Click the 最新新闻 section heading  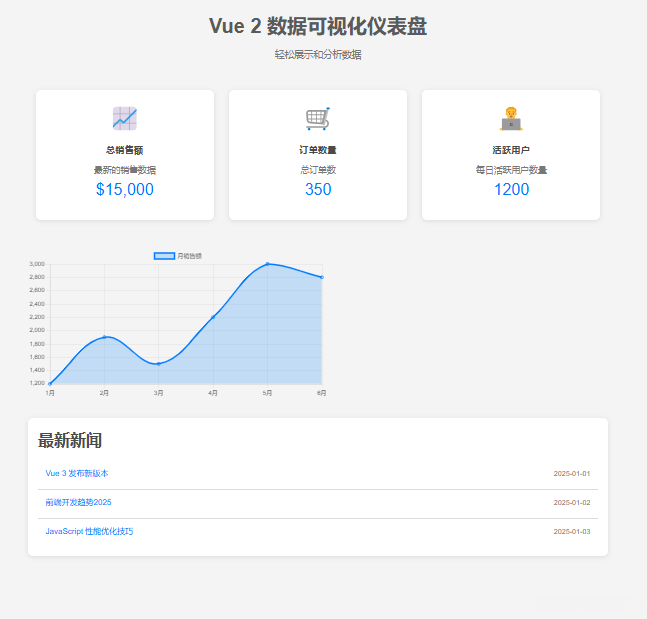pos(70,440)
